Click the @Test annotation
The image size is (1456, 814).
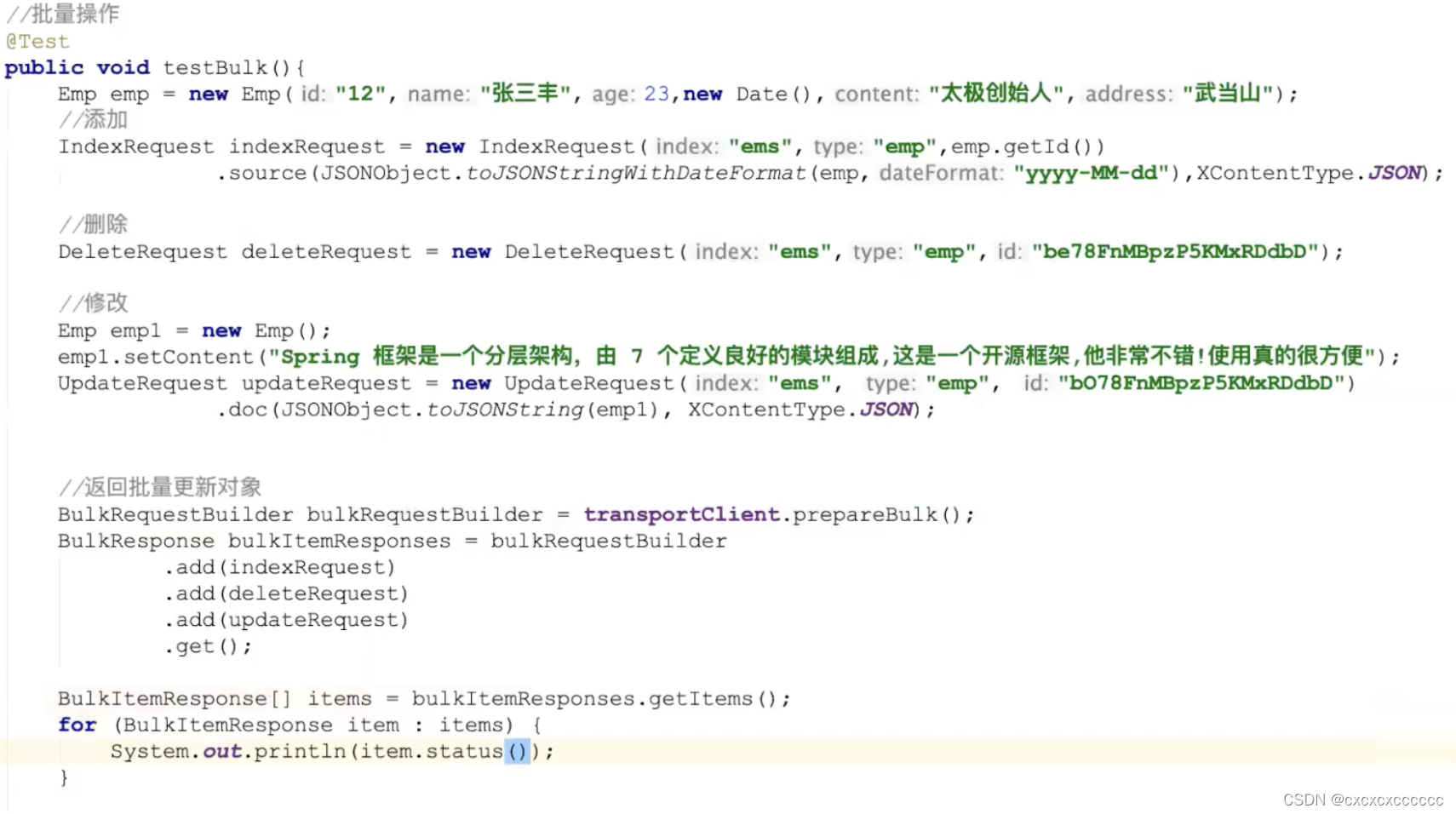tap(37, 41)
